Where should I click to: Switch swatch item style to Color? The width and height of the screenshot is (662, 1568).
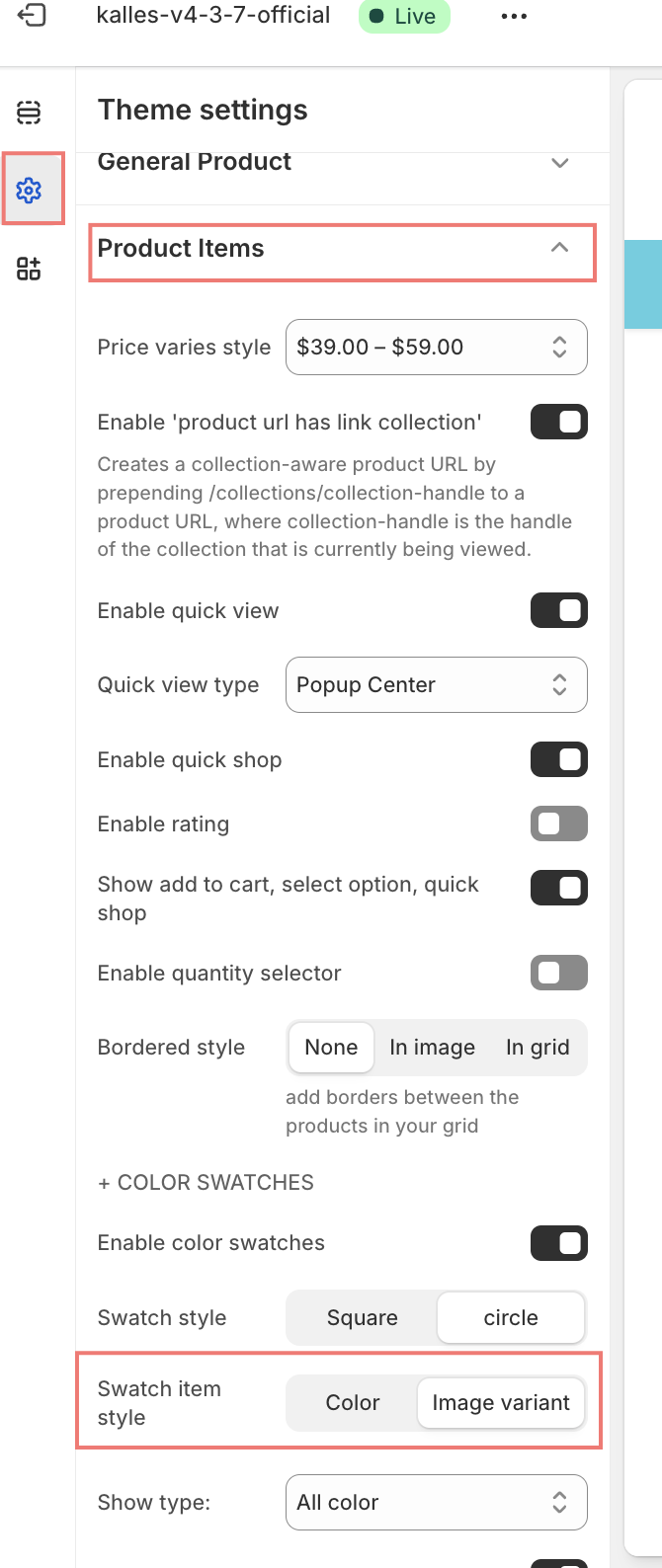coord(353,1403)
